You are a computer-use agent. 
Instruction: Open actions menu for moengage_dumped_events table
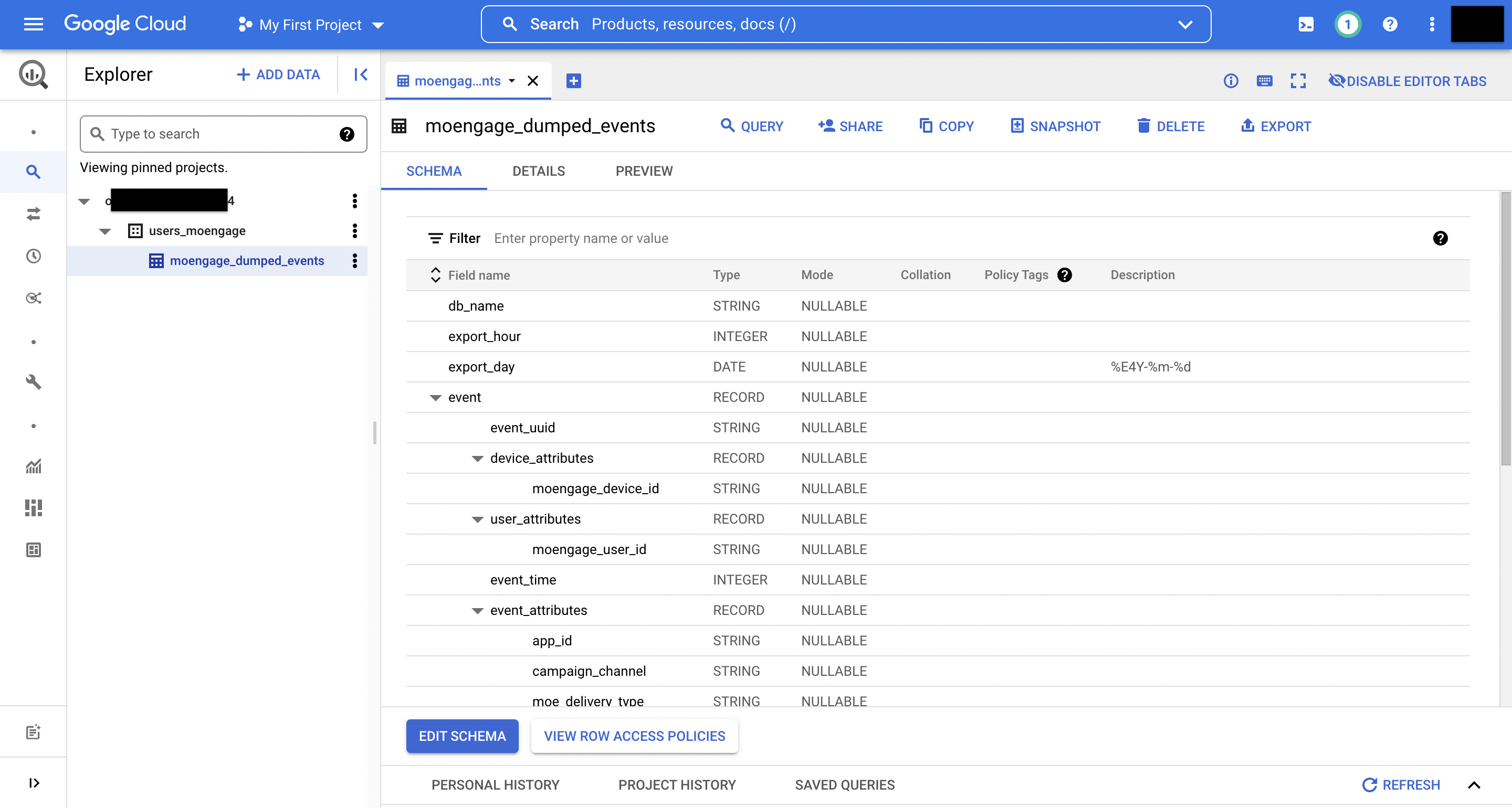pyautogui.click(x=354, y=261)
